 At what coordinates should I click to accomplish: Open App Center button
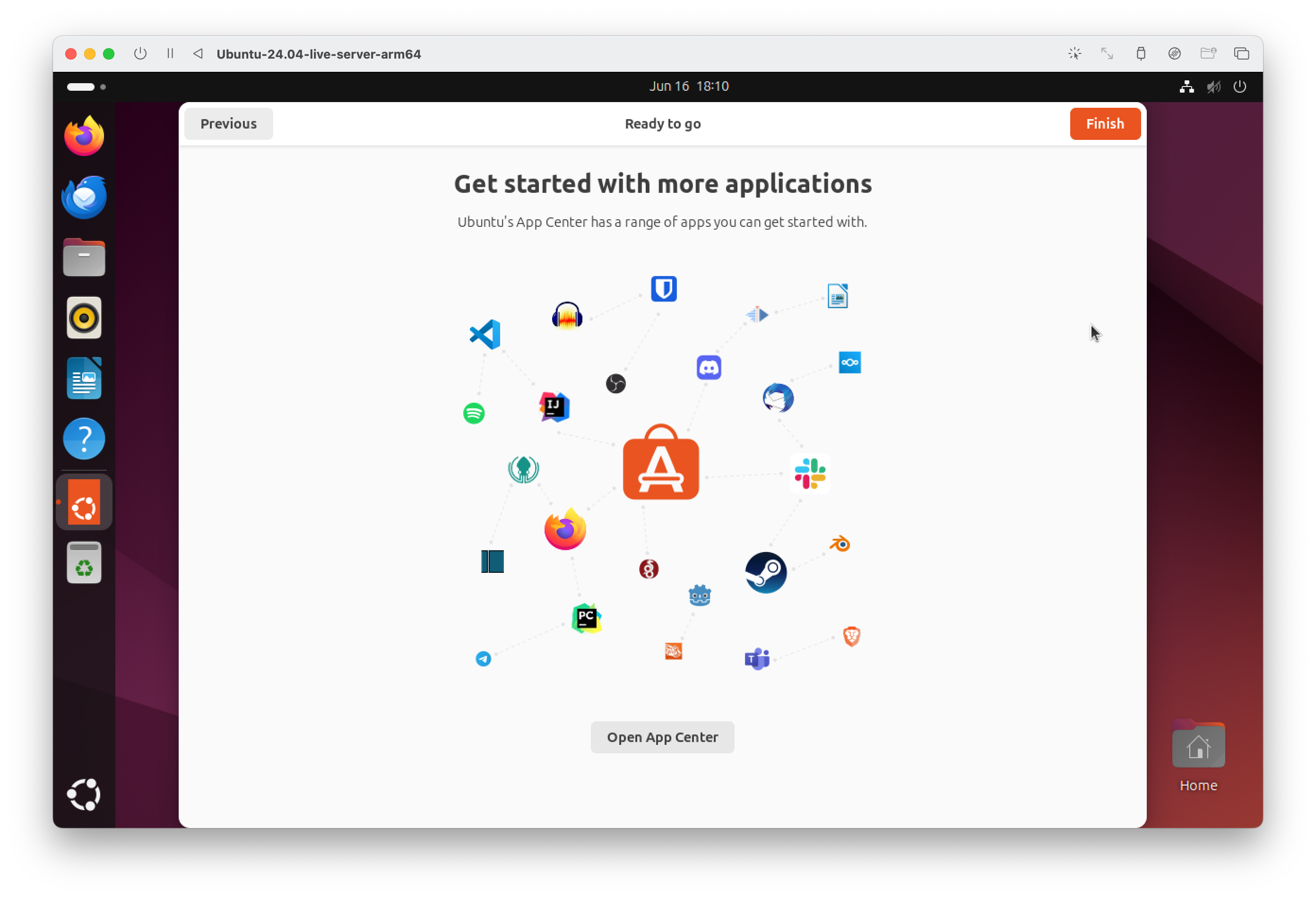(x=662, y=737)
